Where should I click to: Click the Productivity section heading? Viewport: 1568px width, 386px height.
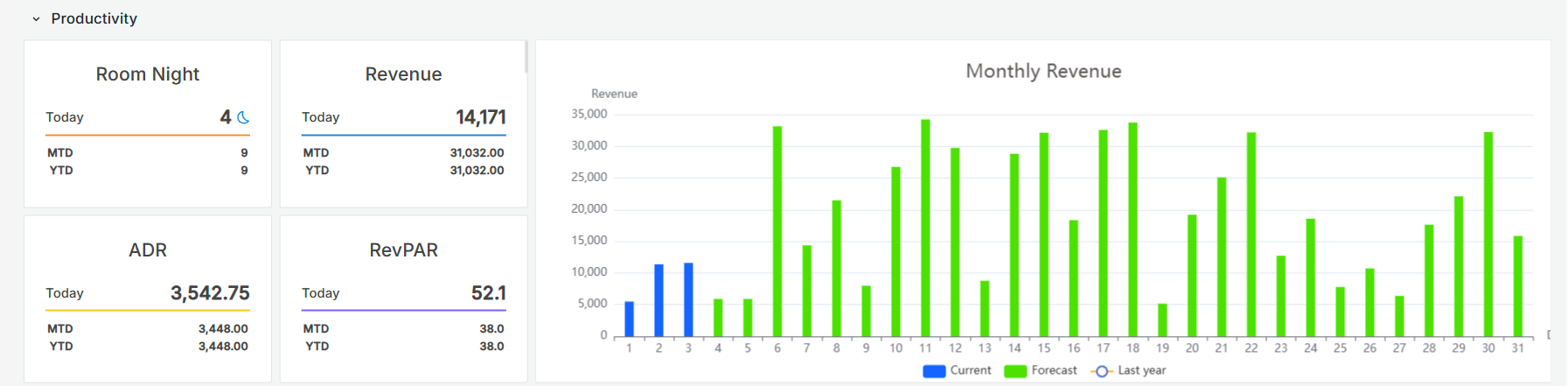pos(94,18)
